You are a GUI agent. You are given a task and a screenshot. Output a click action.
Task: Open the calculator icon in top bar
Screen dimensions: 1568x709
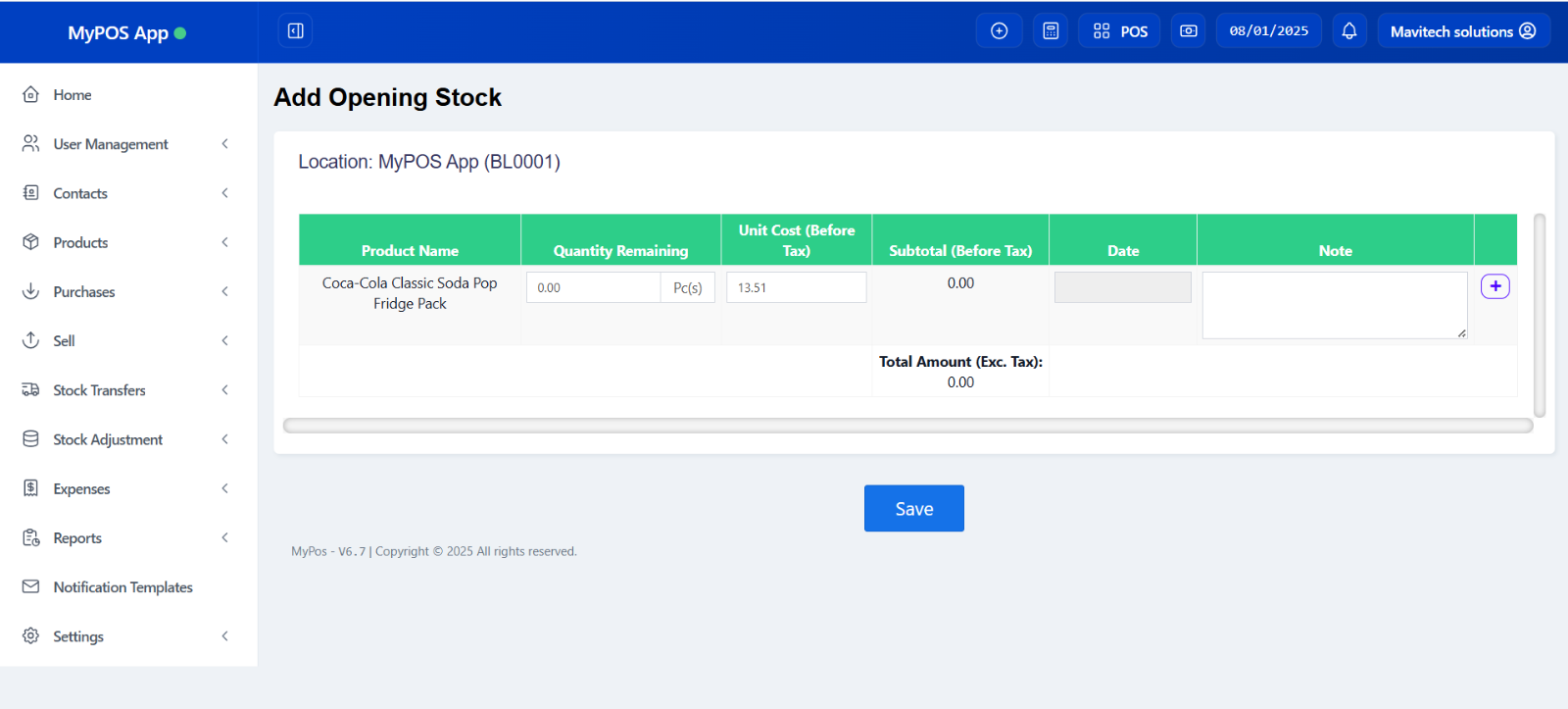1051,31
